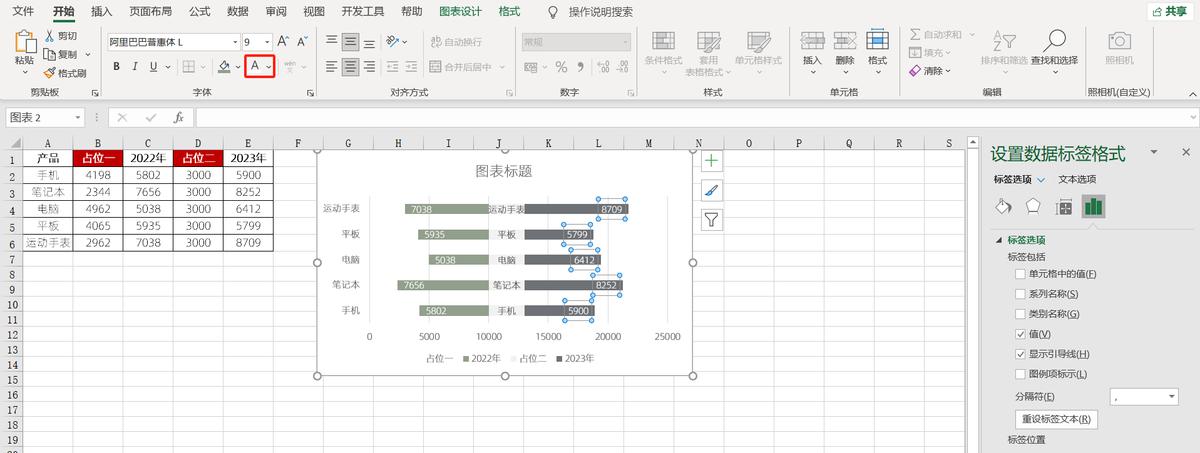Click the cell Format (格式) icon
The height and width of the screenshot is (453, 1200).
pyautogui.click(x=878, y=40)
